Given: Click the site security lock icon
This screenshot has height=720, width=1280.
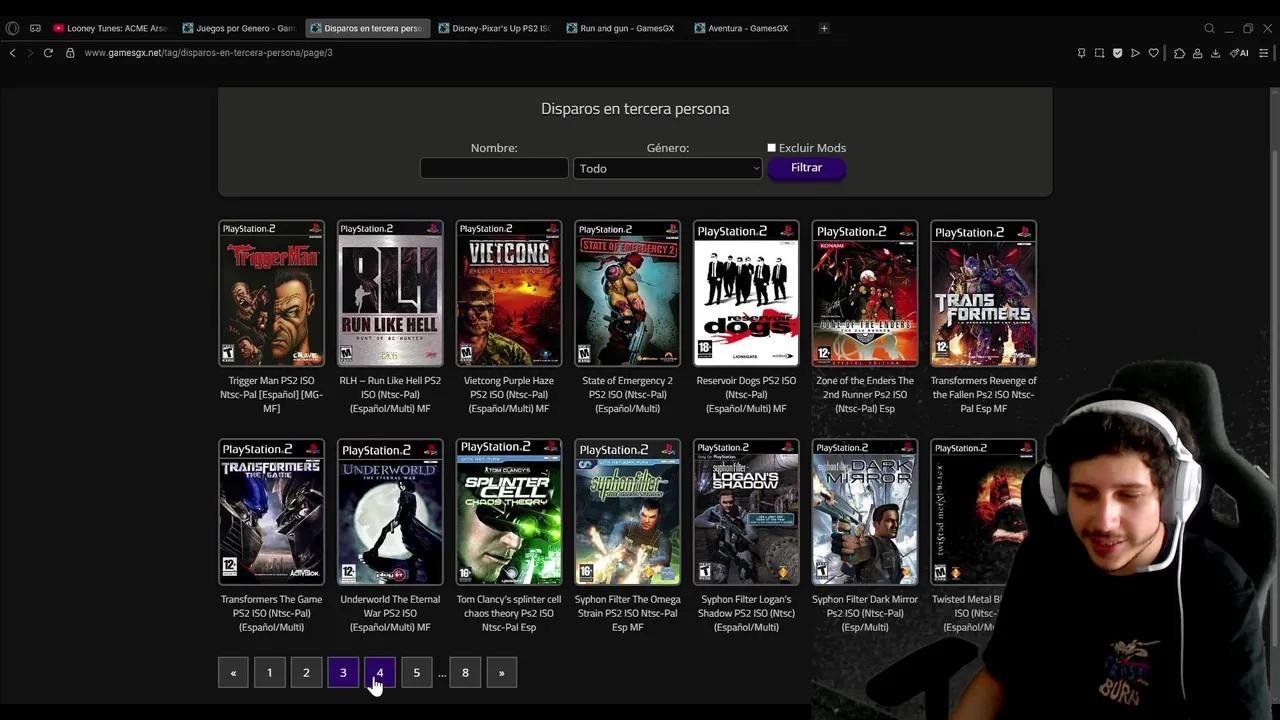Looking at the screenshot, I should 70,53.
